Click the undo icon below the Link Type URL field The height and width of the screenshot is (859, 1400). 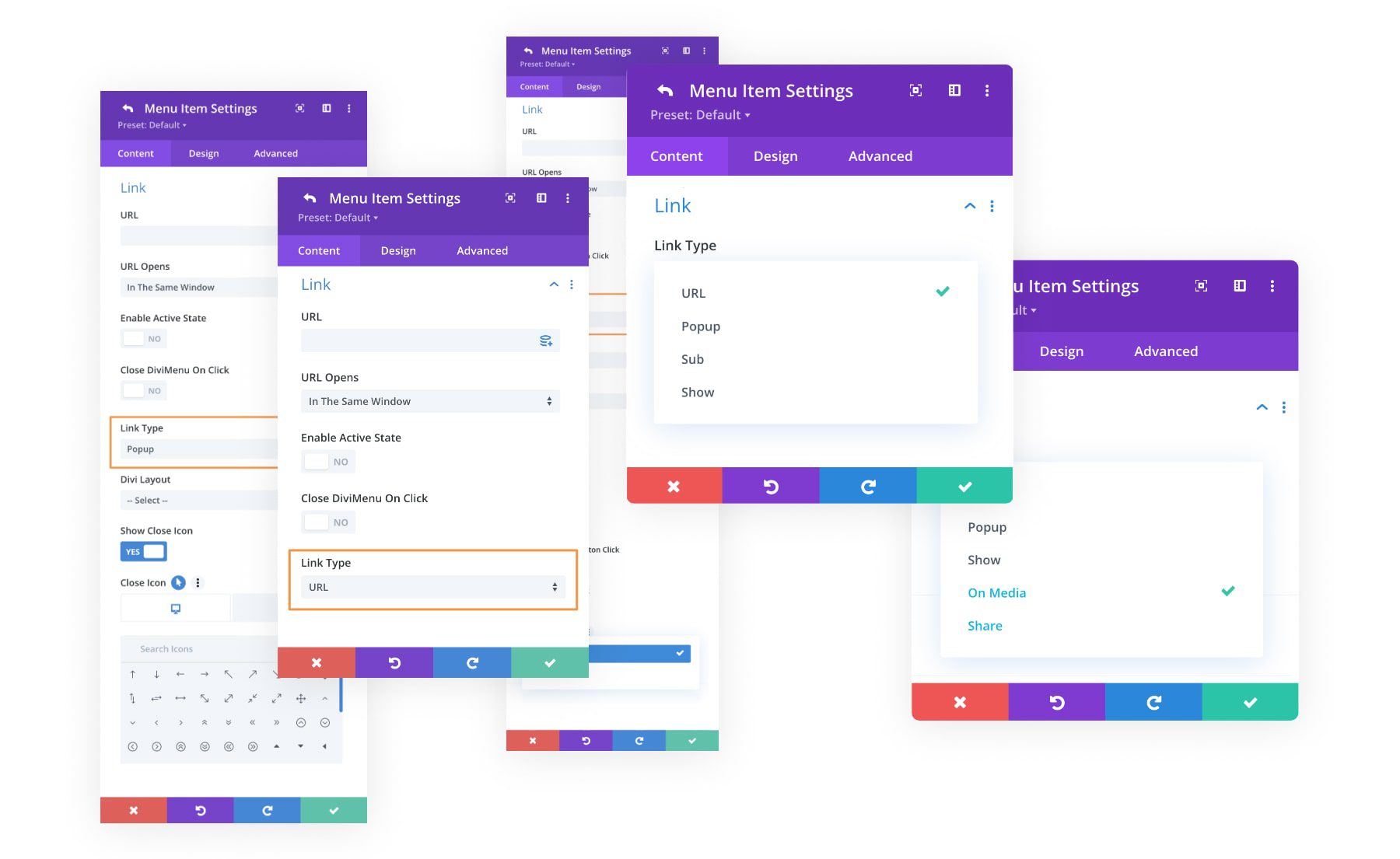[394, 663]
